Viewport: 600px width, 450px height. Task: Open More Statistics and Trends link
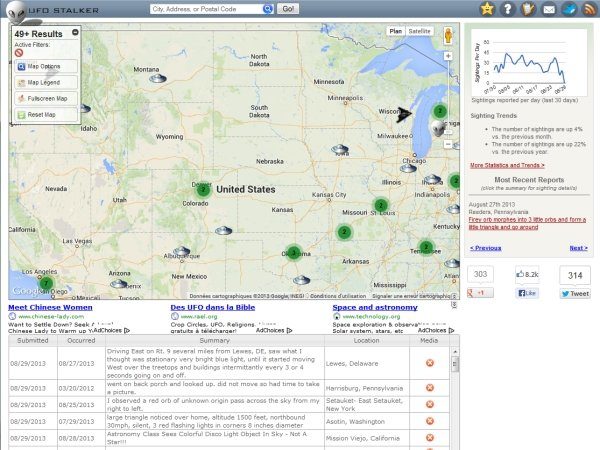click(507, 165)
